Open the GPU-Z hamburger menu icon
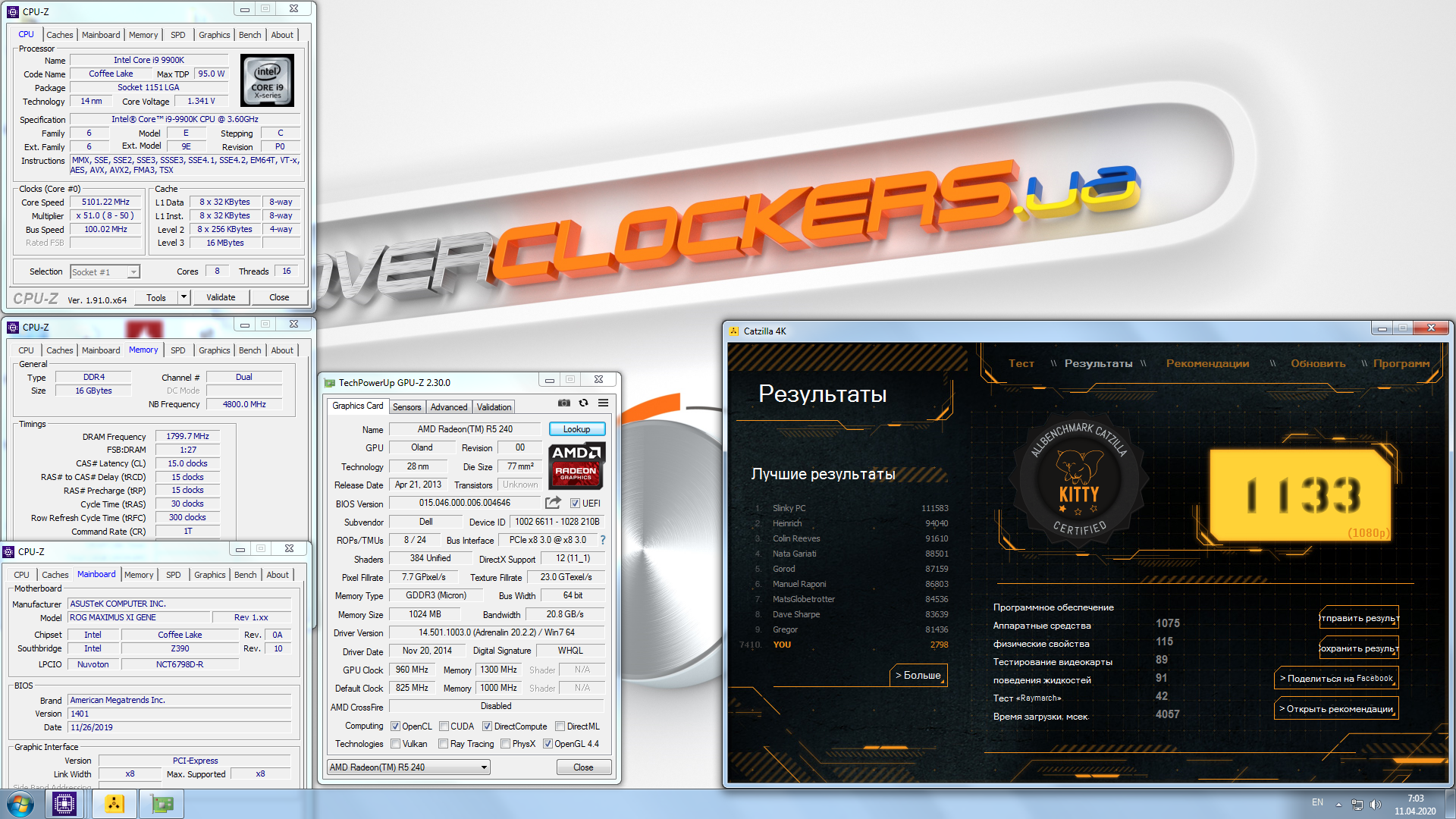The width and height of the screenshot is (1456, 819). [x=603, y=403]
